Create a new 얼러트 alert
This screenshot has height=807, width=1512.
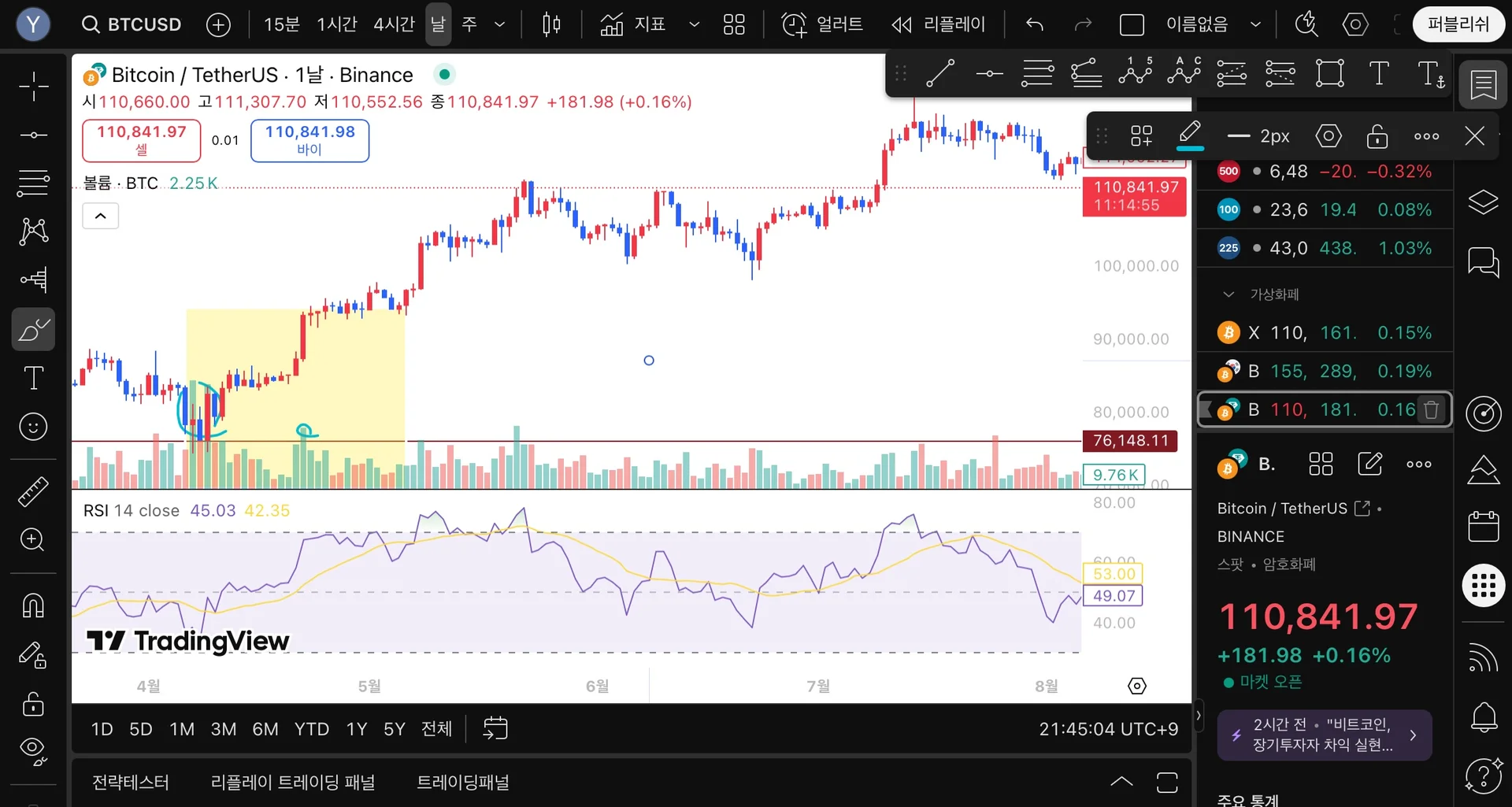[x=821, y=24]
